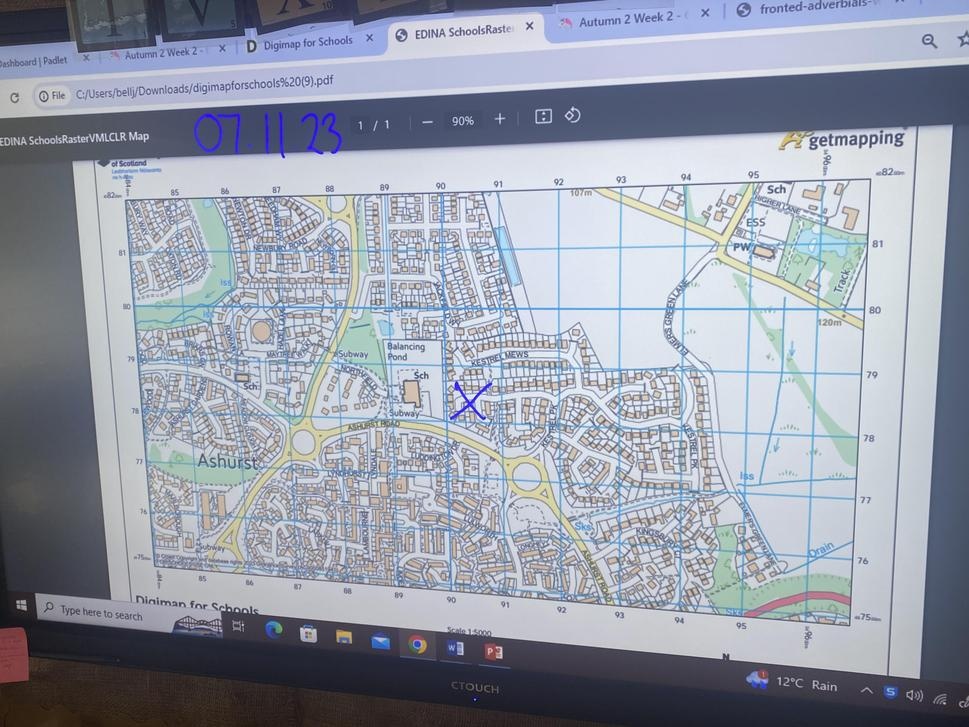Open the 12°C Rain weather widget
The width and height of the screenshot is (969, 727).
click(792, 682)
